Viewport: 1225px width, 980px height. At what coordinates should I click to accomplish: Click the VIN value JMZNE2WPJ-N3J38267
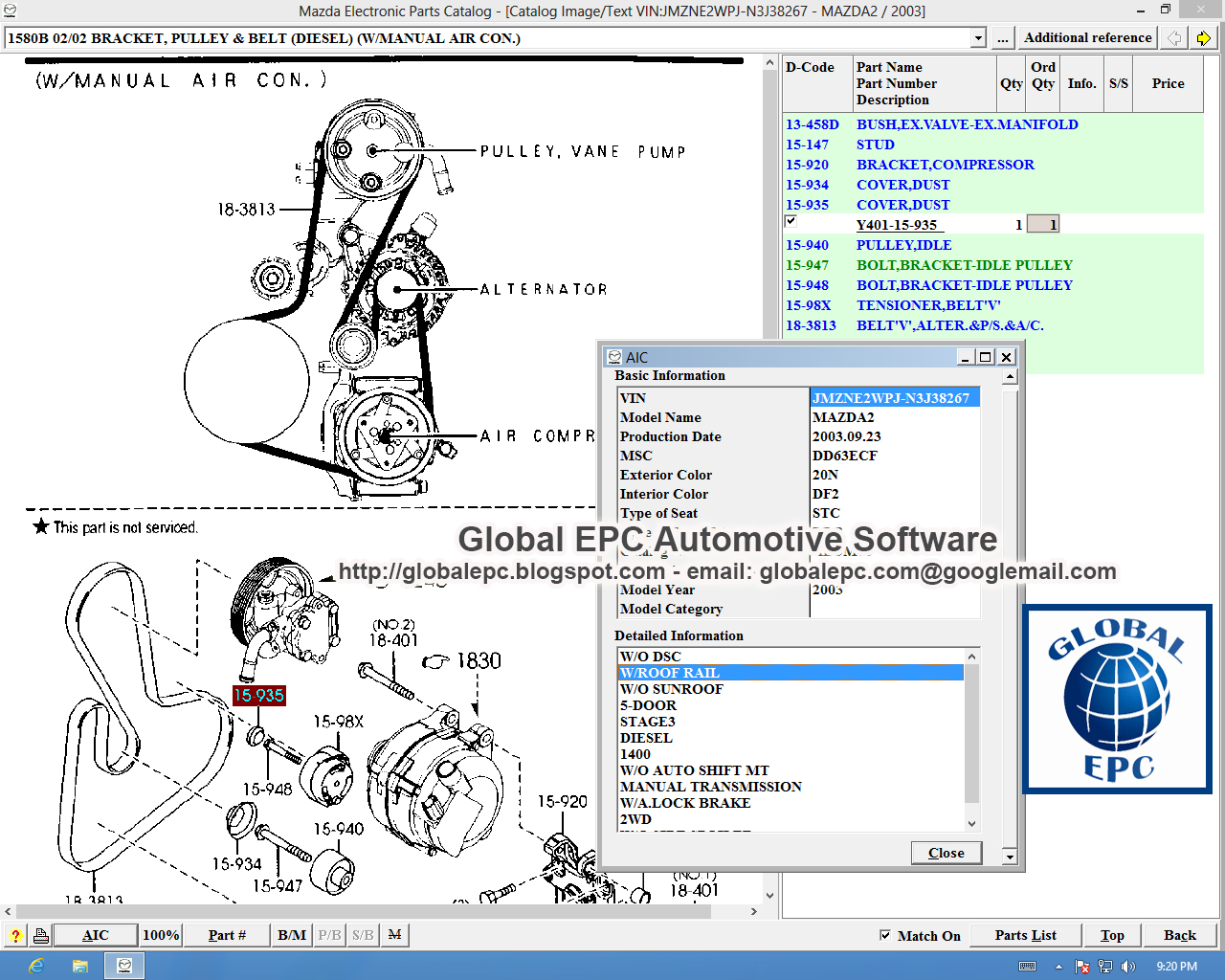click(894, 398)
